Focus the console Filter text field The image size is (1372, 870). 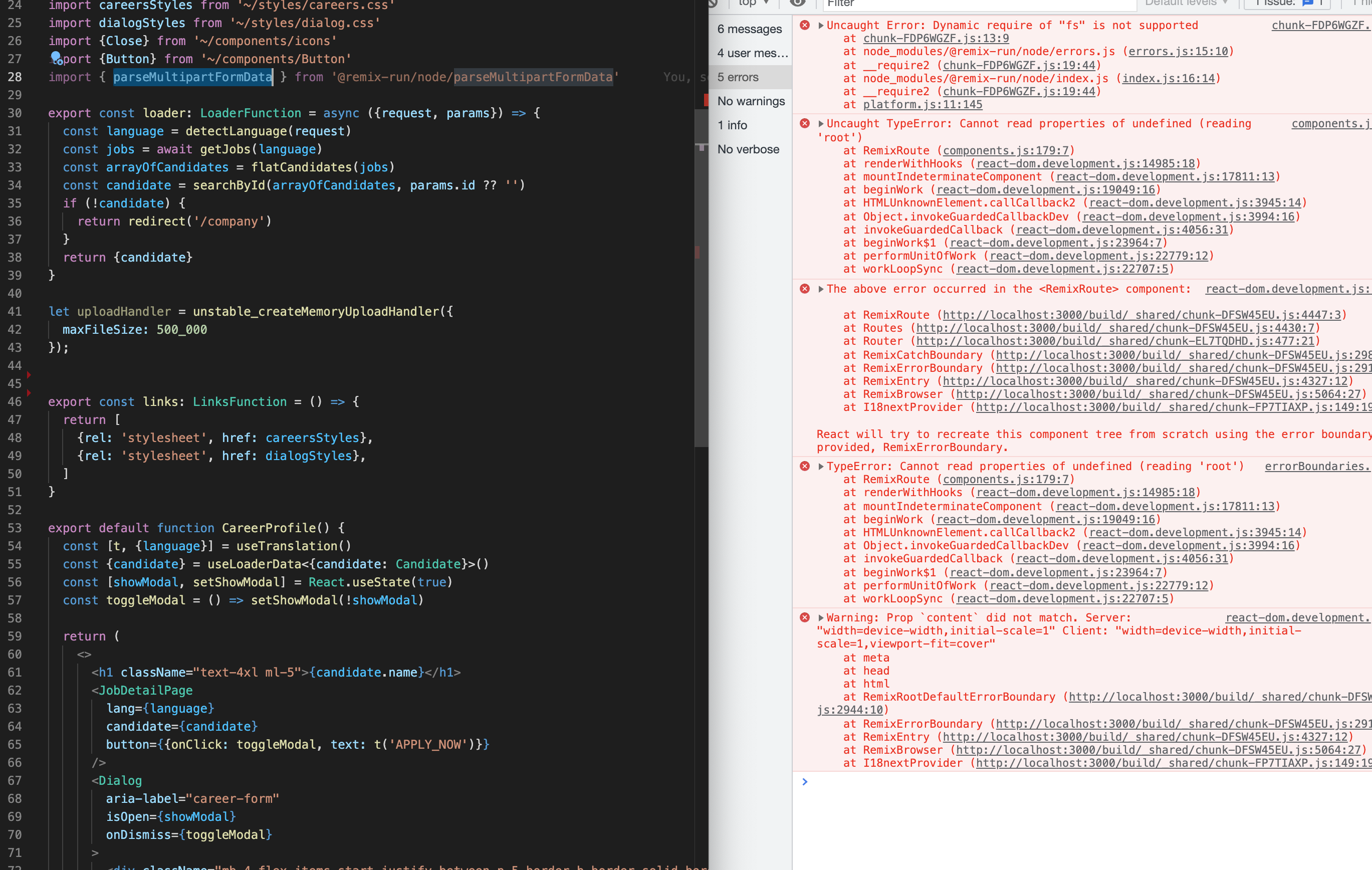coord(980,5)
